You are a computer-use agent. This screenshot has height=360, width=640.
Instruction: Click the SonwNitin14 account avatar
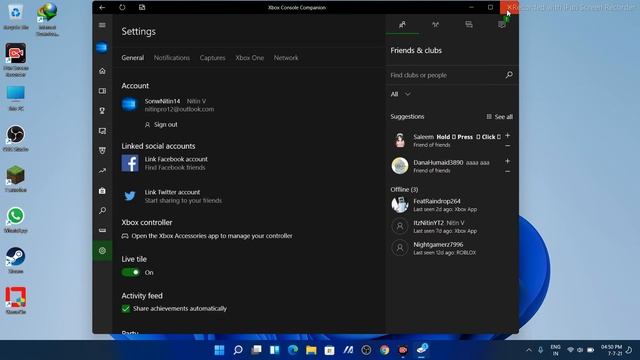tap(129, 104)
